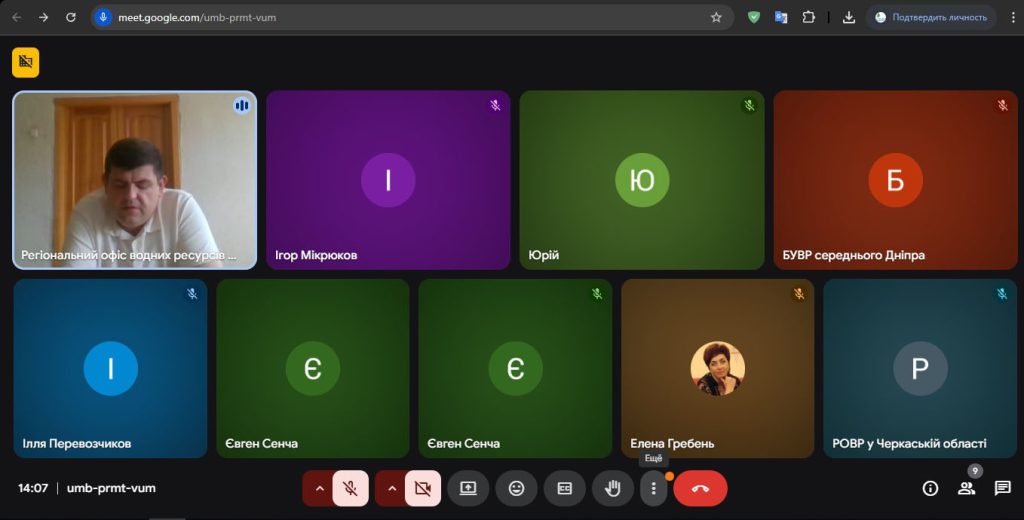Bookmark this page with the star icon
Viewport: 1024px width, 520px height.
coord(716,18)
